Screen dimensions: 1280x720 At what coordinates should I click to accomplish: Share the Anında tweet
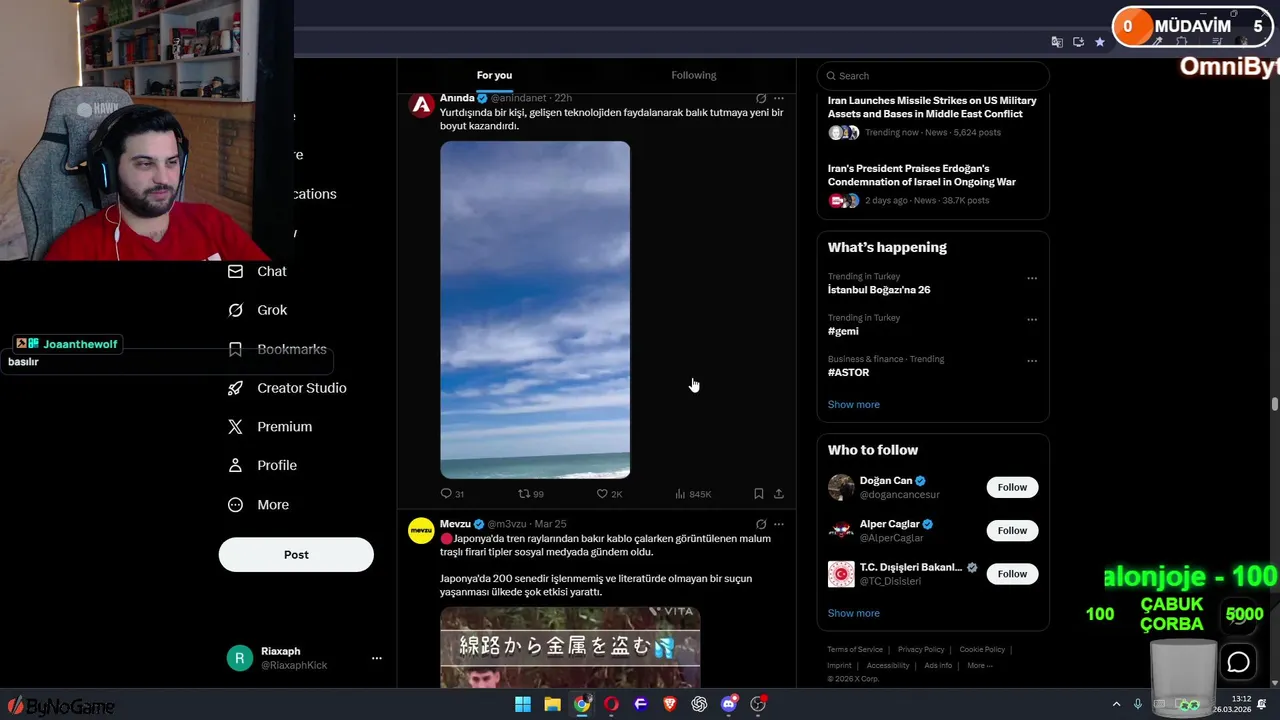(x=779, y=494)
